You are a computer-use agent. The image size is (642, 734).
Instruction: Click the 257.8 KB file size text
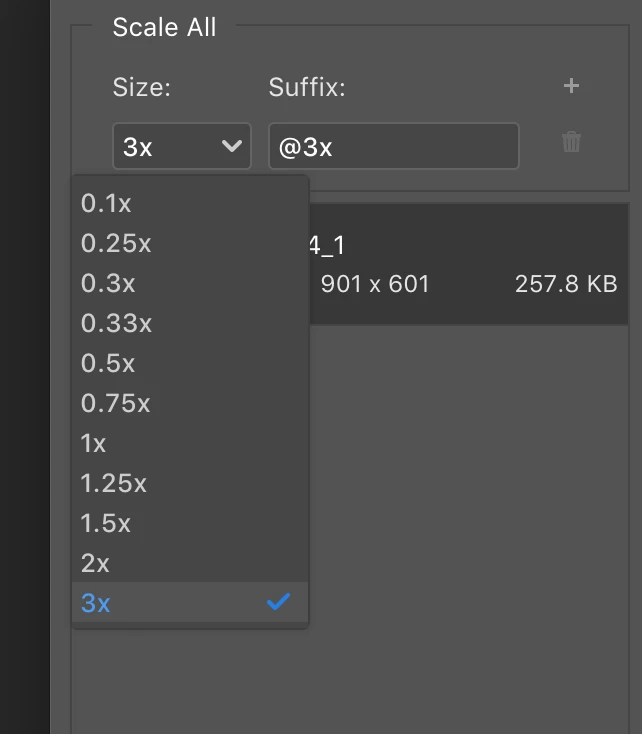pos(566,284)
